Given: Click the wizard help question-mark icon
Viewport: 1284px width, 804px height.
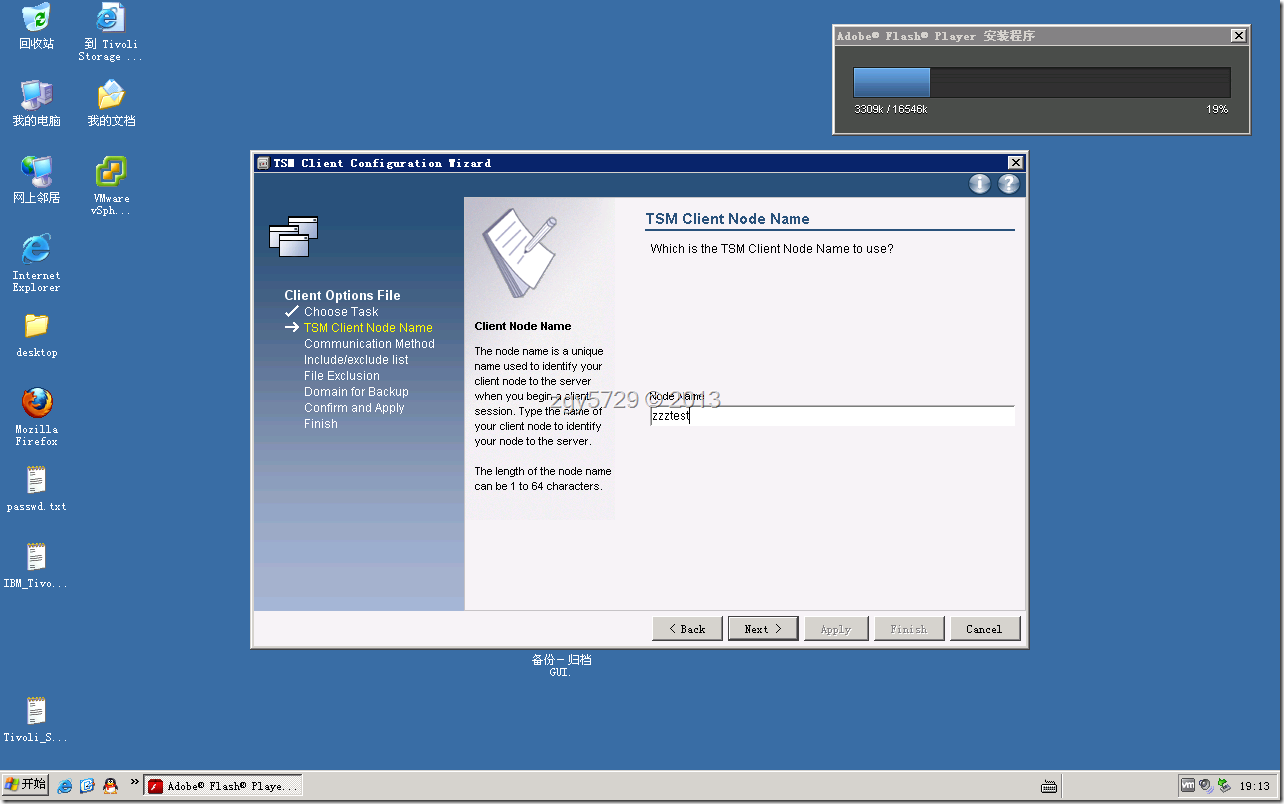Looking at the screenshot, I should coord(1008,184).
